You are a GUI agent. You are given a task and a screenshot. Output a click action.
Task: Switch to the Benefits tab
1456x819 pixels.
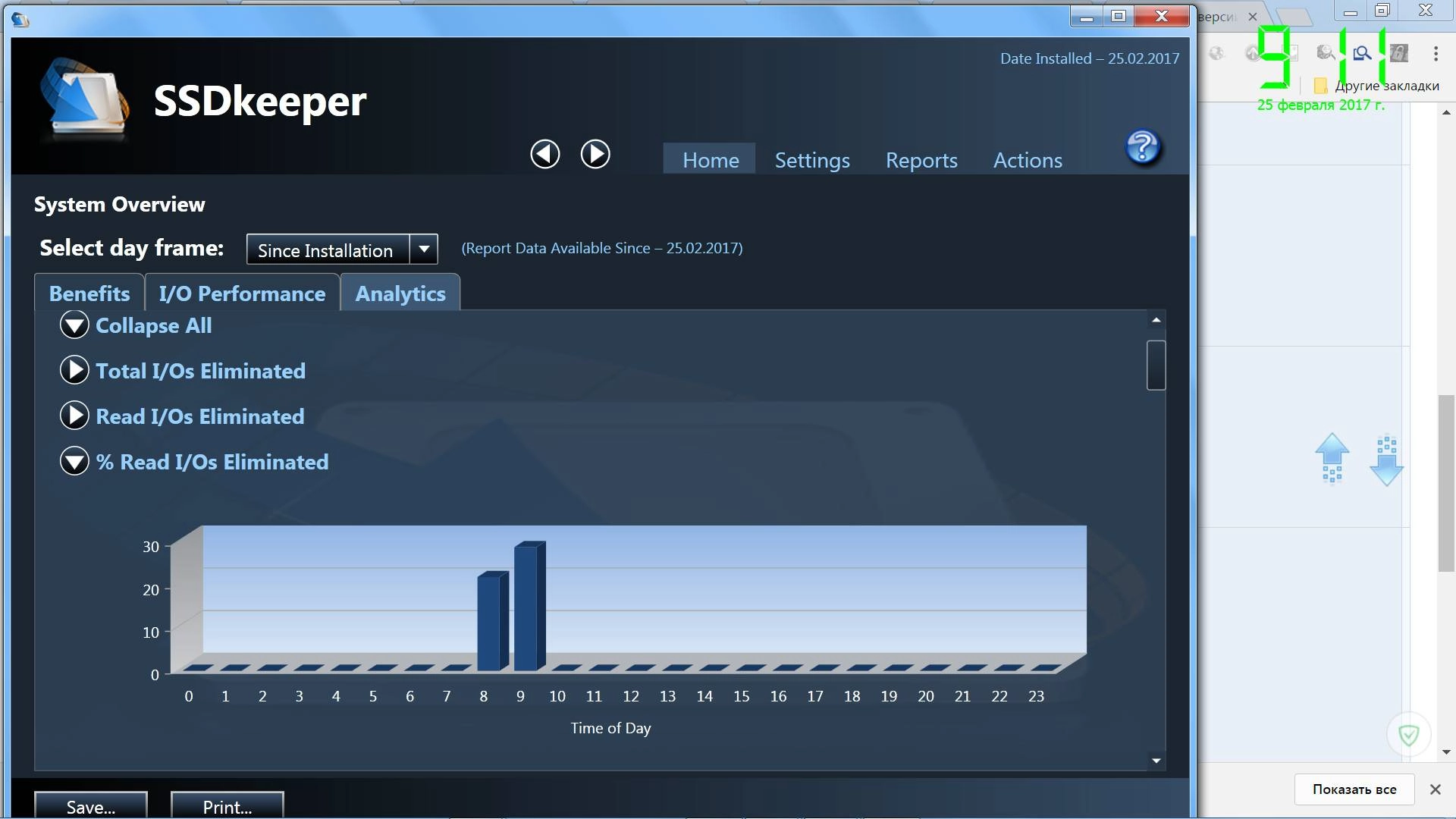(89, 293)
